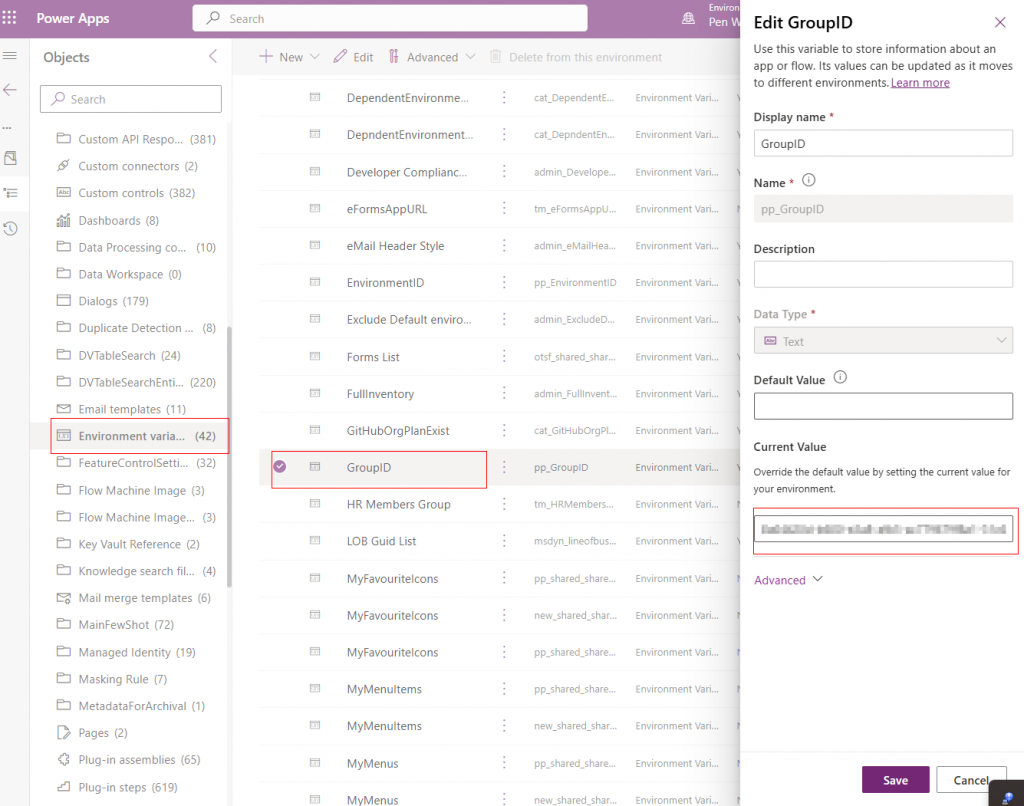Click the Default Value input field

pos(883,406)
